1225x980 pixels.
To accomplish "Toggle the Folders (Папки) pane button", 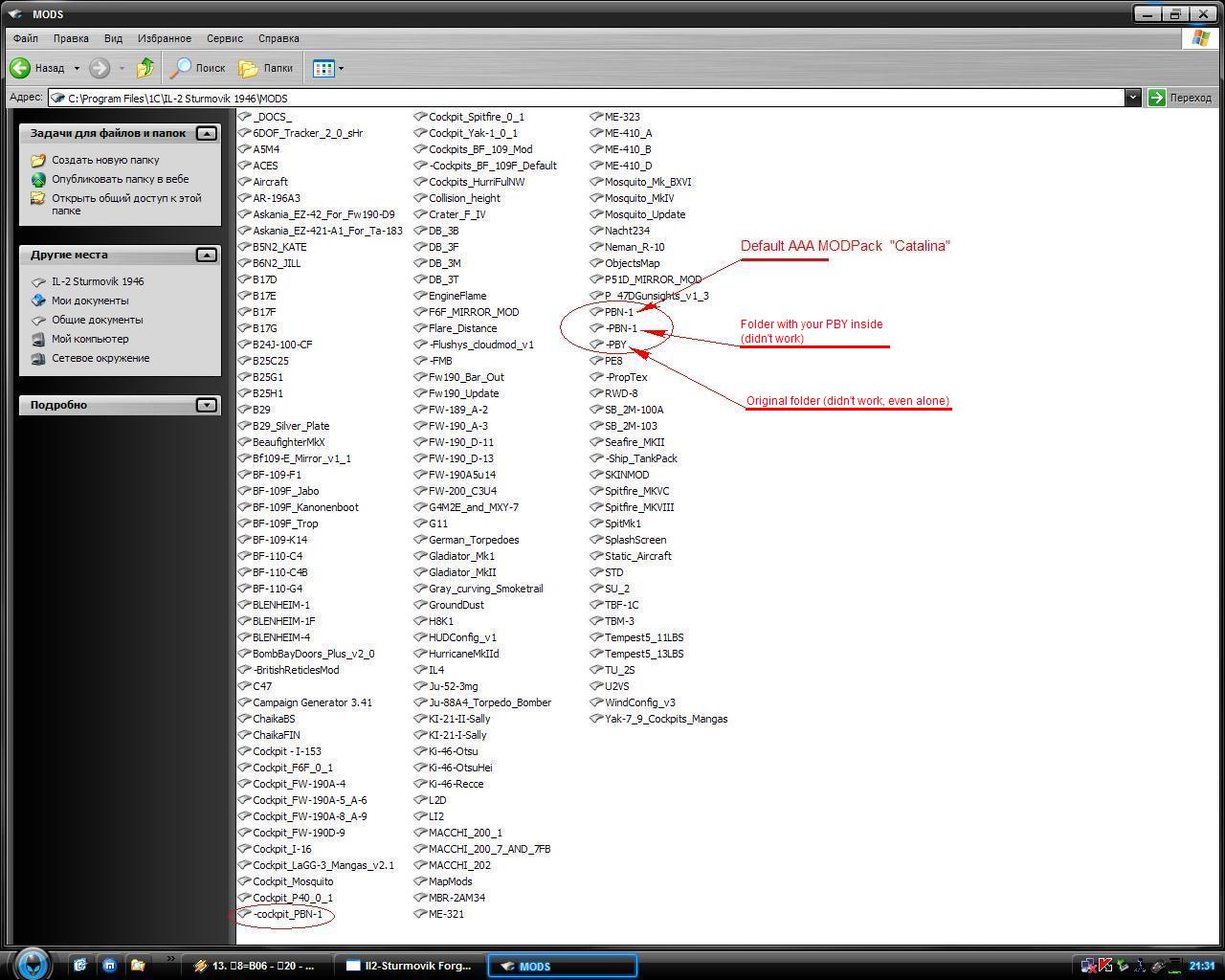I will click(266, 68).
